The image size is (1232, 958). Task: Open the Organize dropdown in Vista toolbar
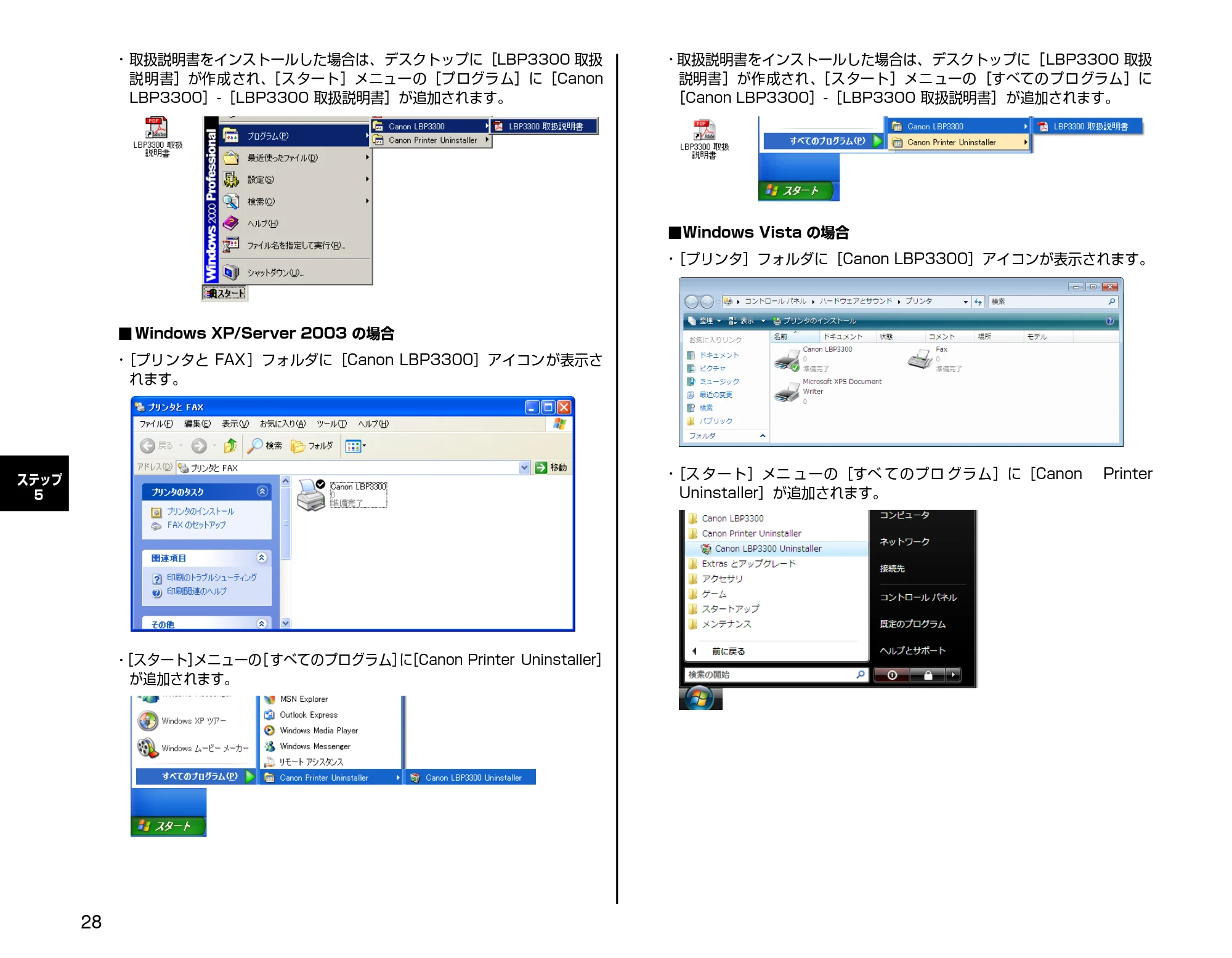tap(705, 321)
